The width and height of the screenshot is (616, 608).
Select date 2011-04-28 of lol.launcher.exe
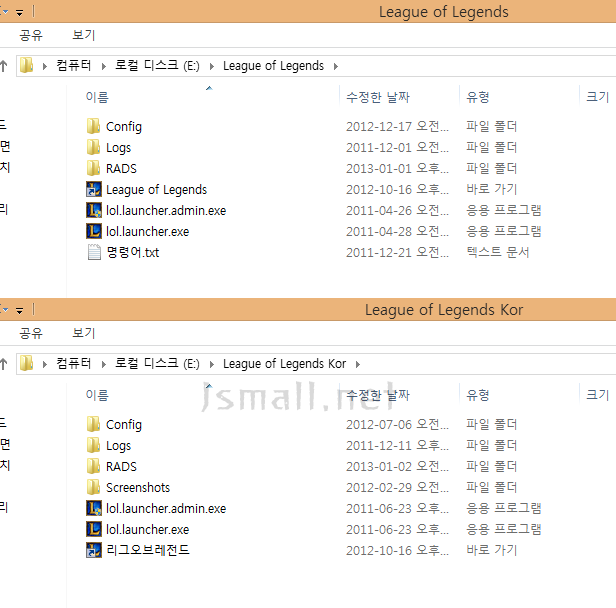(397, 231)
